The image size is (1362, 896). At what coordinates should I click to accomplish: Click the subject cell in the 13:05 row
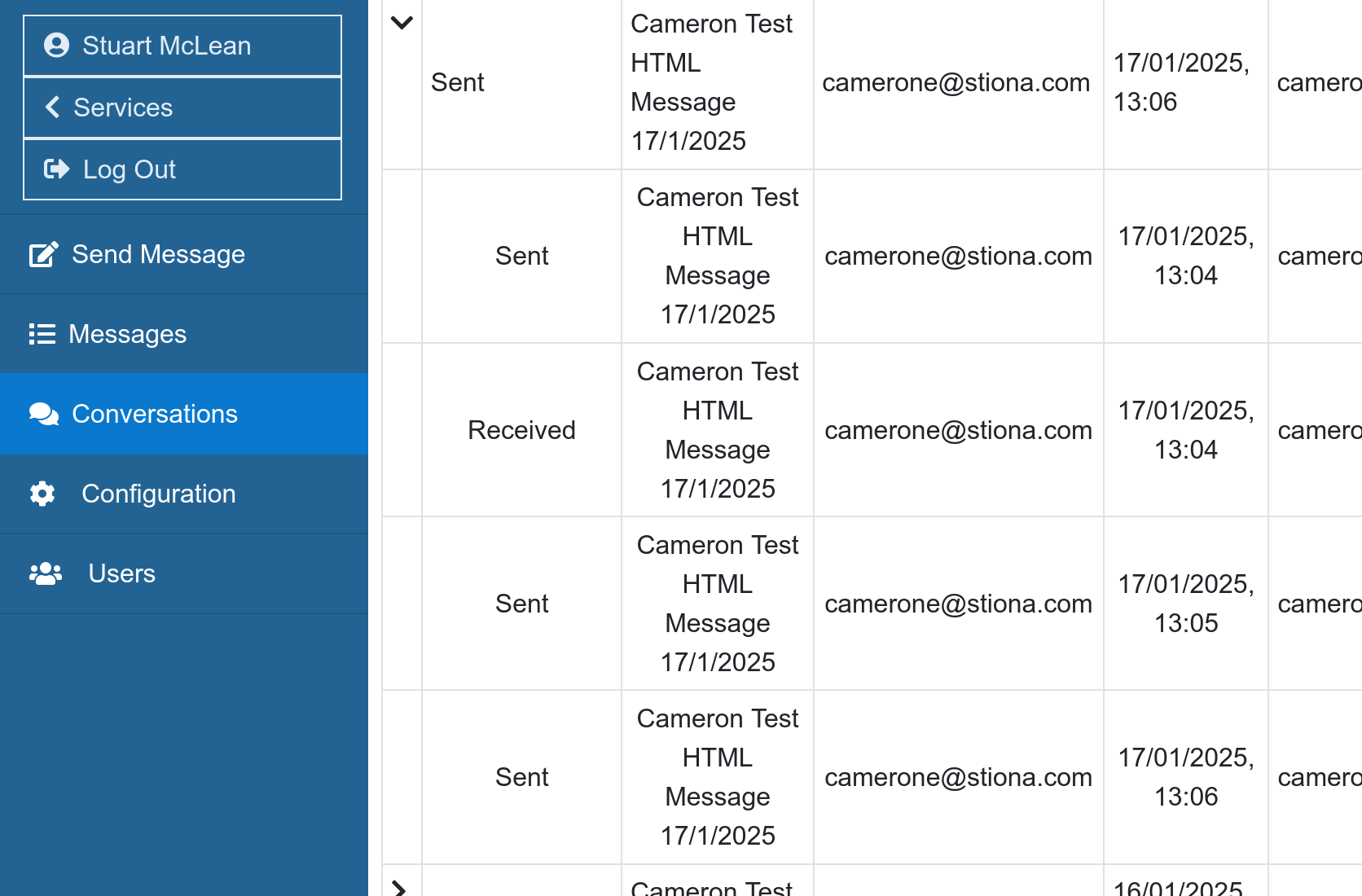pos(718,604)
